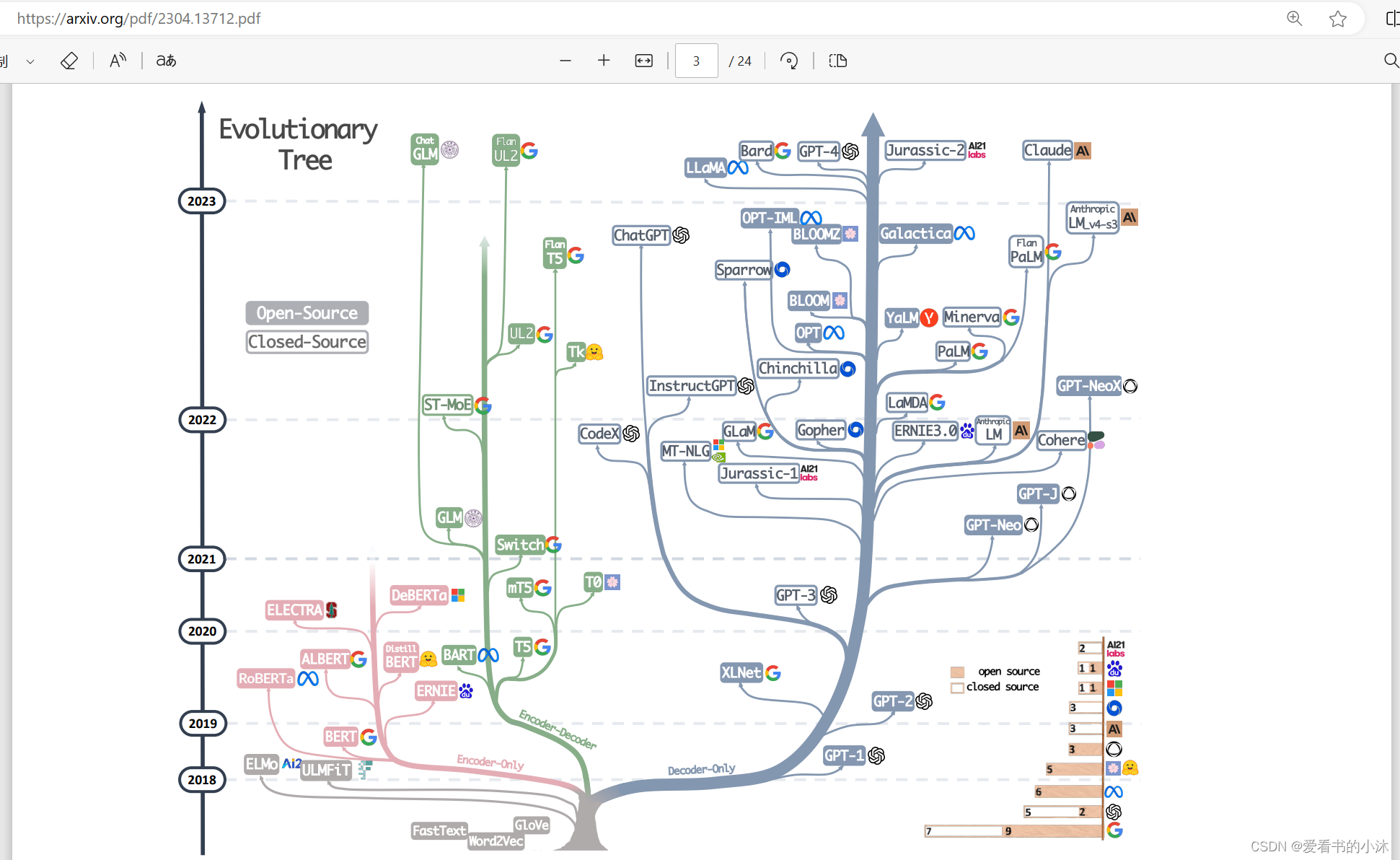Click the 2020 timeline marker
The image size is (1400, 860).
point(202,631)
